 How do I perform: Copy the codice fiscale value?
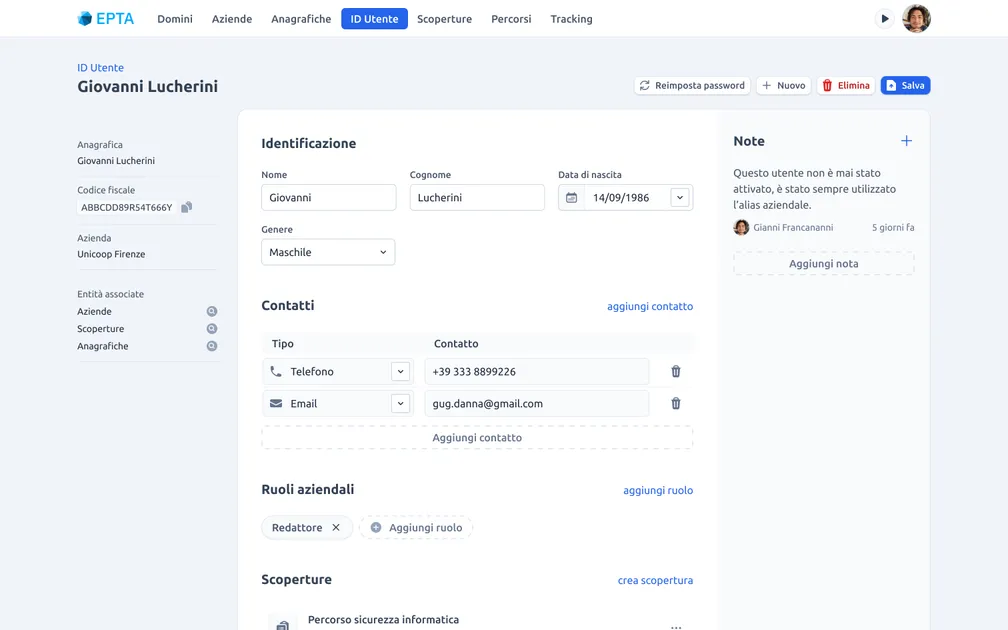[x=187, y=208]
